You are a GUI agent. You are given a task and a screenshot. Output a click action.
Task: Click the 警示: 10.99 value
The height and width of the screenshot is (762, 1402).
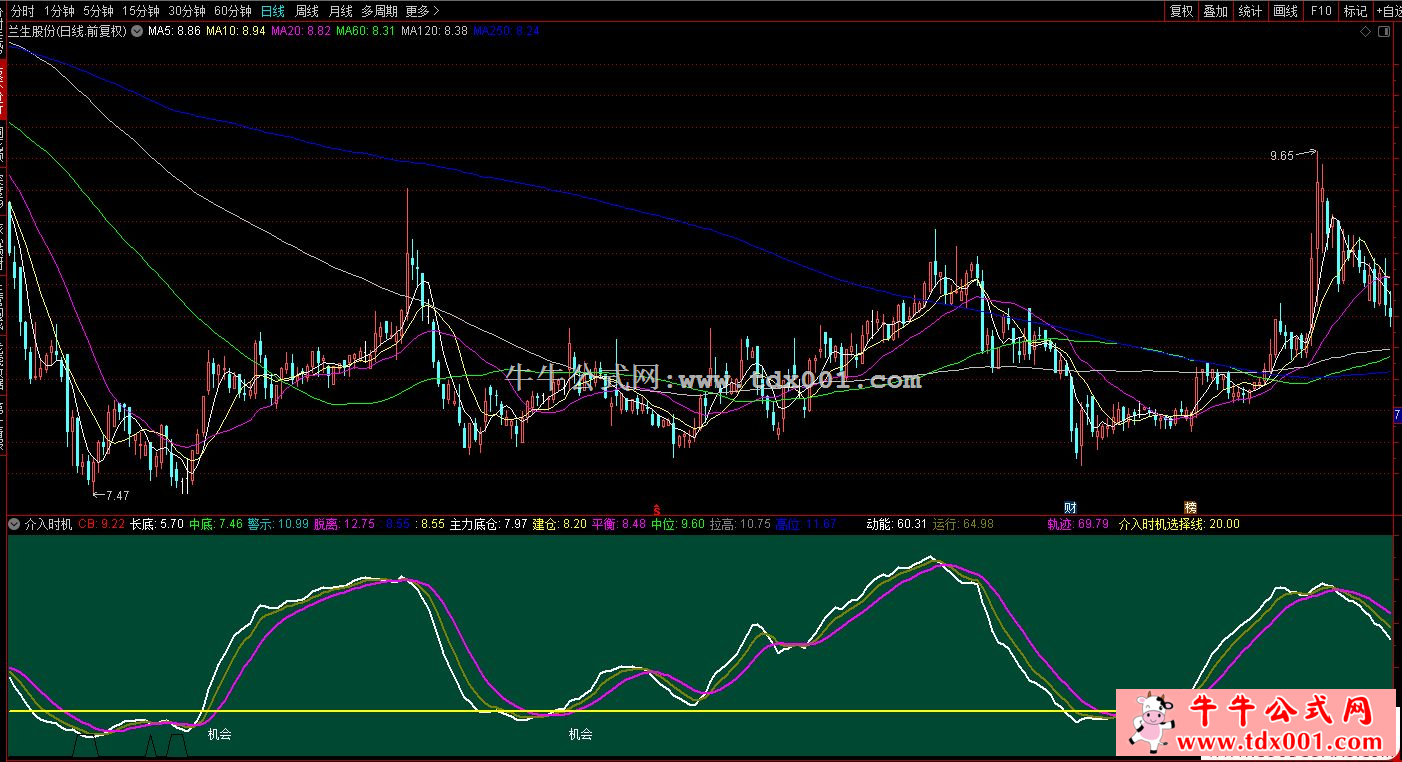(x=278, y=524)
